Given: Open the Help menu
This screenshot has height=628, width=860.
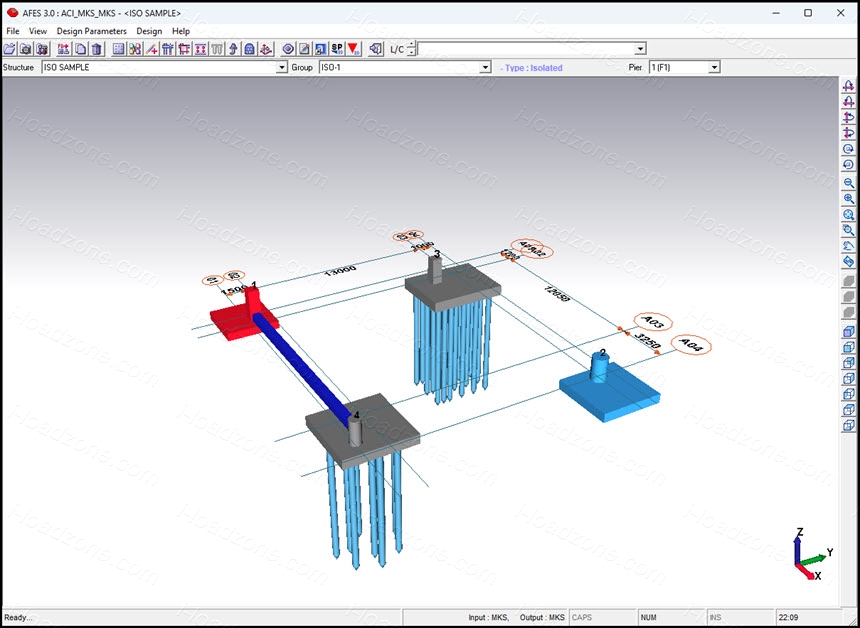Looking at the screenshot, I should [181, 31].
